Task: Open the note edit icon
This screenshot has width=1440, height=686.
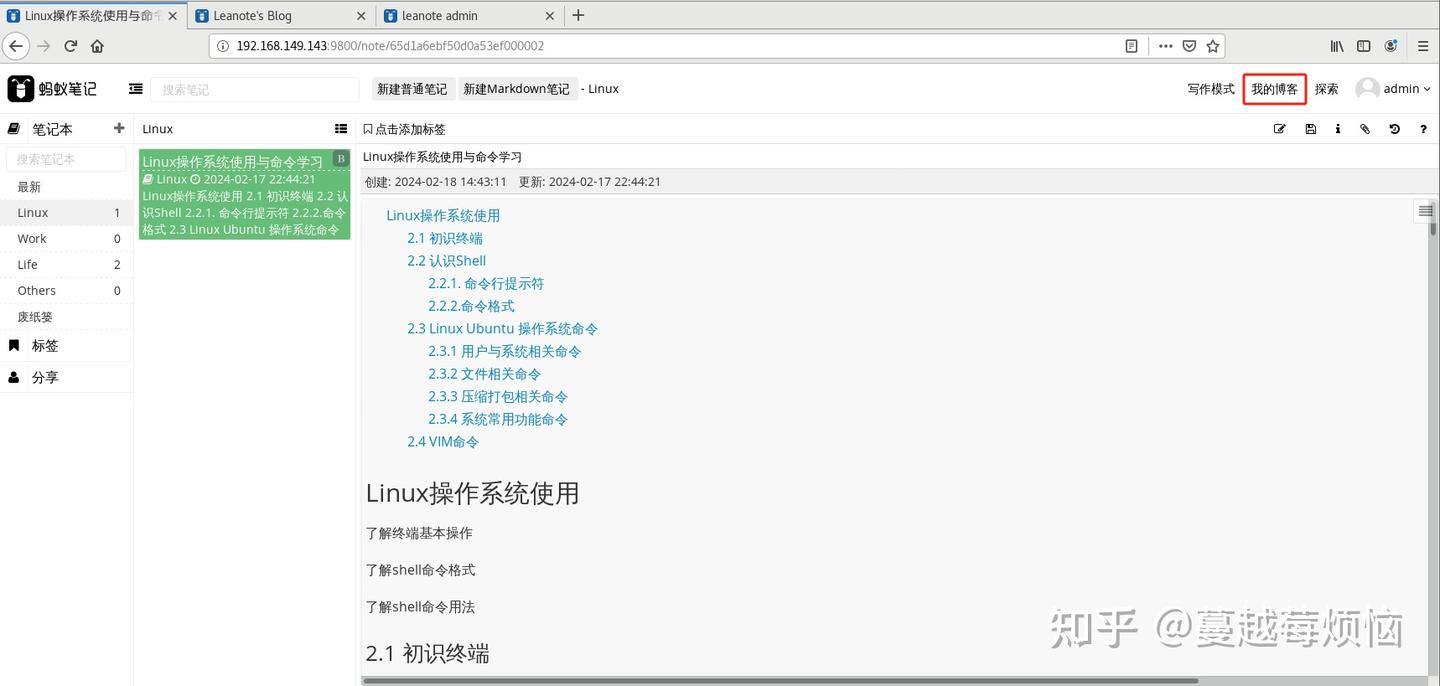Action: 1280,128
